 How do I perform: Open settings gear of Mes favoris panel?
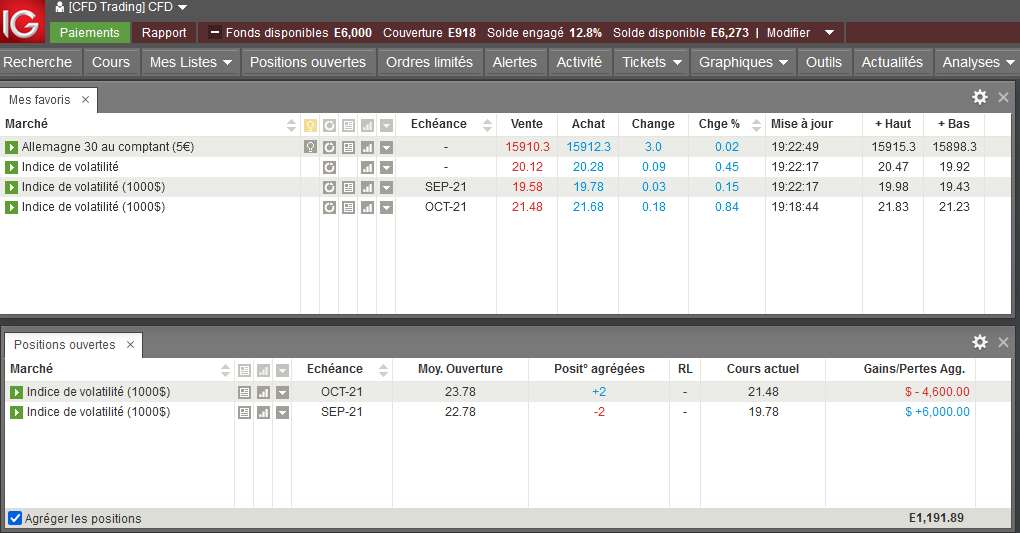point(980,97)
